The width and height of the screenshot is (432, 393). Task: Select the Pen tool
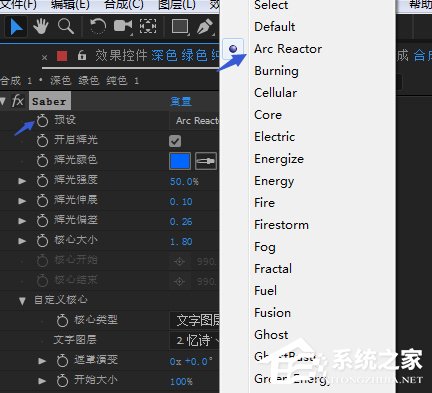point(205,27)
